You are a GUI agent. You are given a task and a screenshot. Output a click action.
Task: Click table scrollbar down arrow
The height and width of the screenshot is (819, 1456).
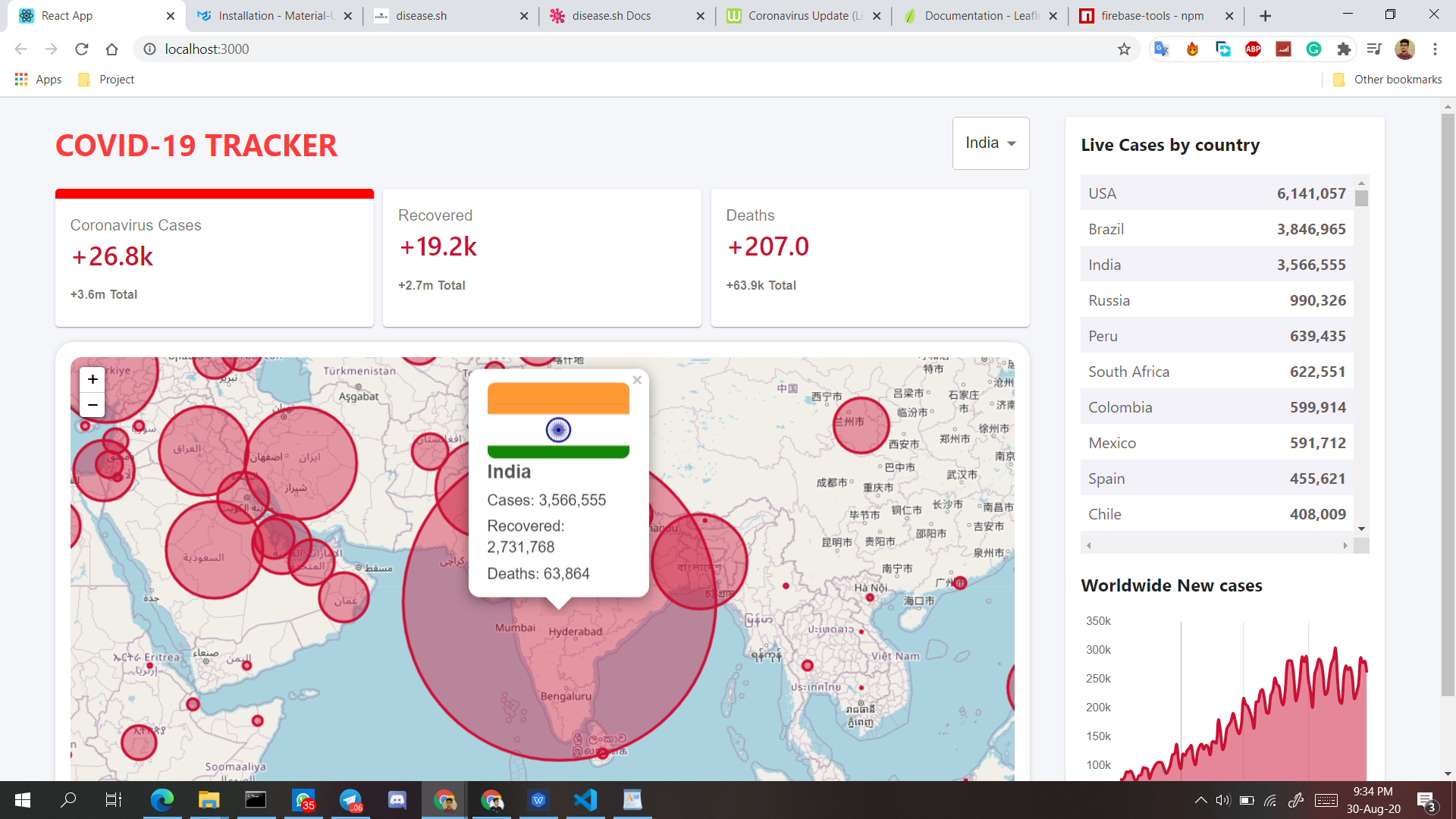pyautogui.click(x=1361, y=529)
